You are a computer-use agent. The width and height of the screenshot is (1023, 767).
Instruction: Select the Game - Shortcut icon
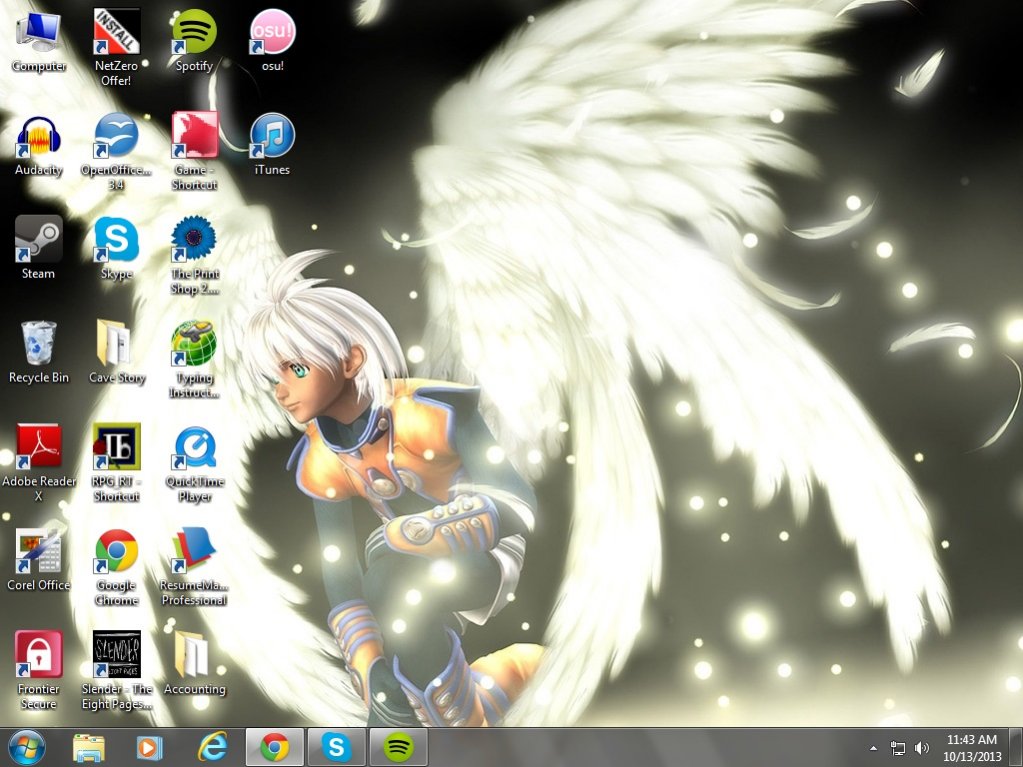[194, 151]
